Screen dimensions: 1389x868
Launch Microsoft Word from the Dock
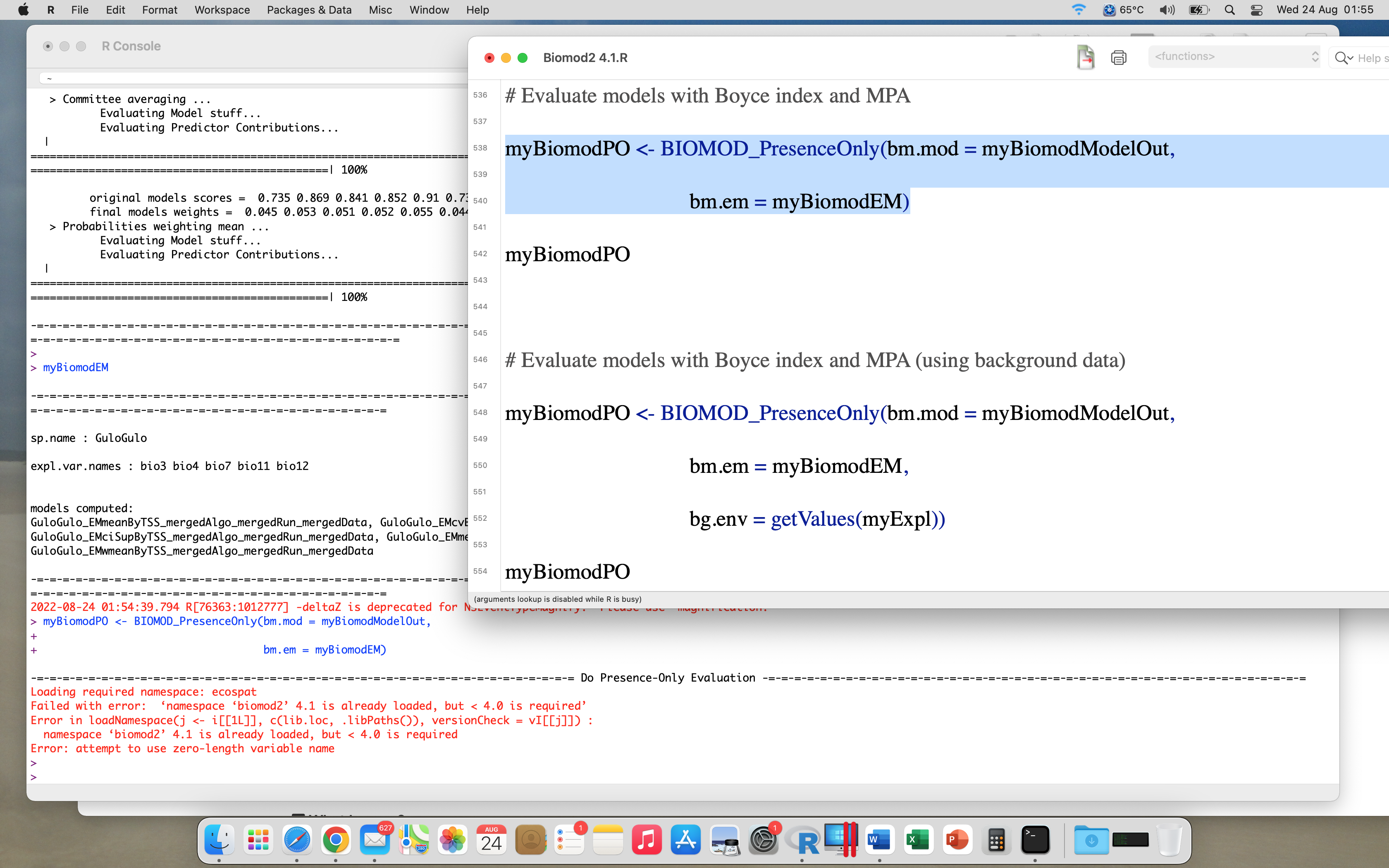click(880, 839)
